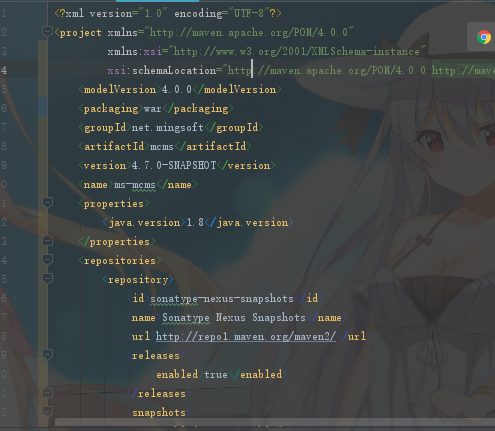This screenshot has width=495, height=431.
Task: Click line number 4 in the gutter
Action: (4, 70)
